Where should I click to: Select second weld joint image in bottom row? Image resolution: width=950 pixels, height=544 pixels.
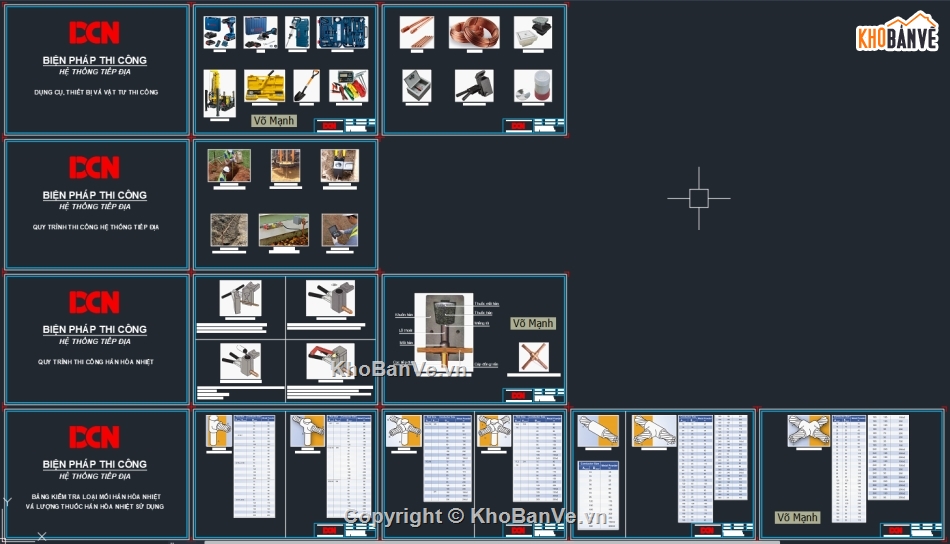coord(308,431)
